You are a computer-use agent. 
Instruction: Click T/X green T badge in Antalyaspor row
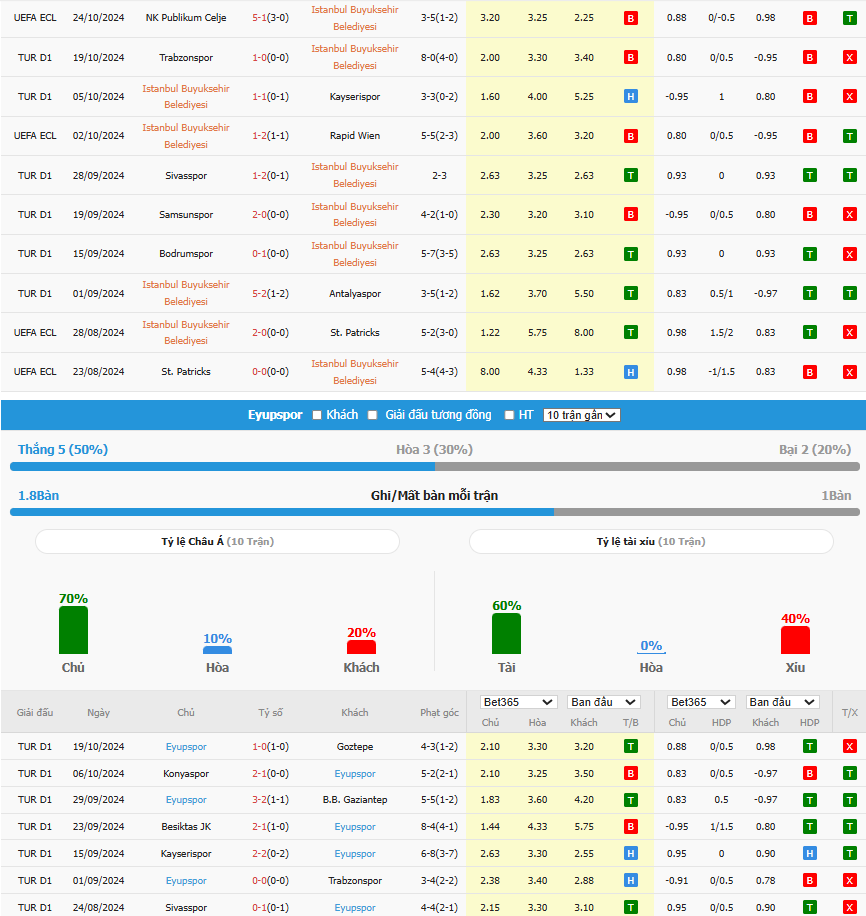(850, 293)
